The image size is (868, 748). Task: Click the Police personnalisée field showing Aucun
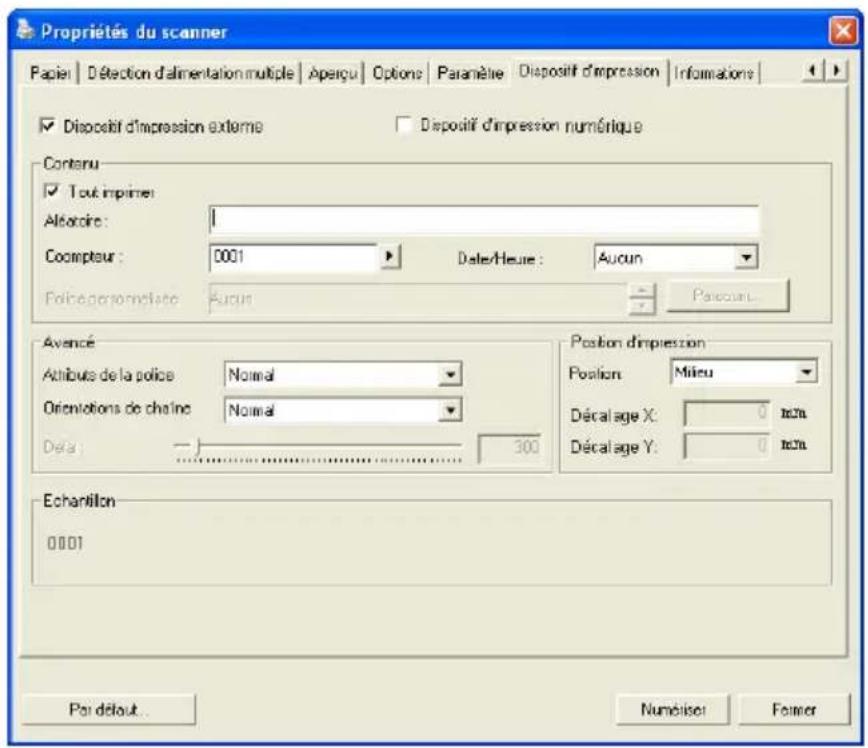(418, 298)
